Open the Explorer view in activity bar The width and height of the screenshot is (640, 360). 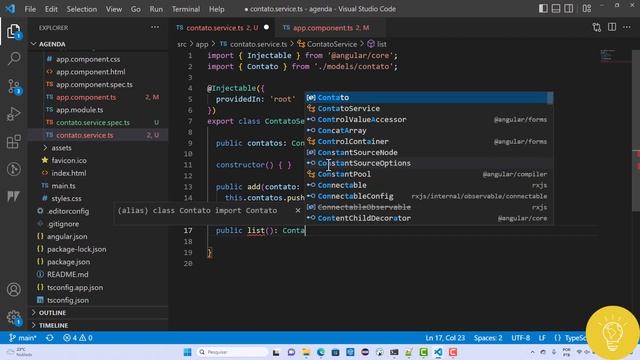13,31
